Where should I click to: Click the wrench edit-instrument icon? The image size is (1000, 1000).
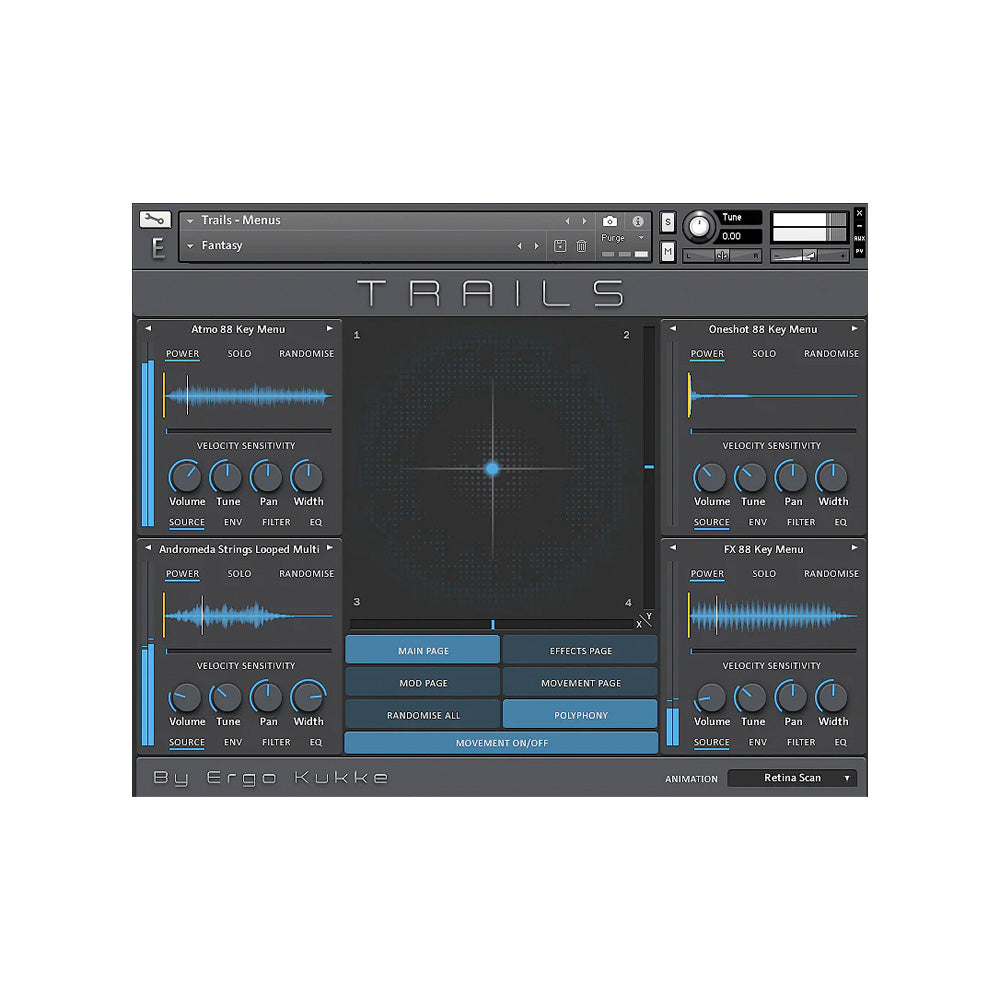click(x=155, y=220)
